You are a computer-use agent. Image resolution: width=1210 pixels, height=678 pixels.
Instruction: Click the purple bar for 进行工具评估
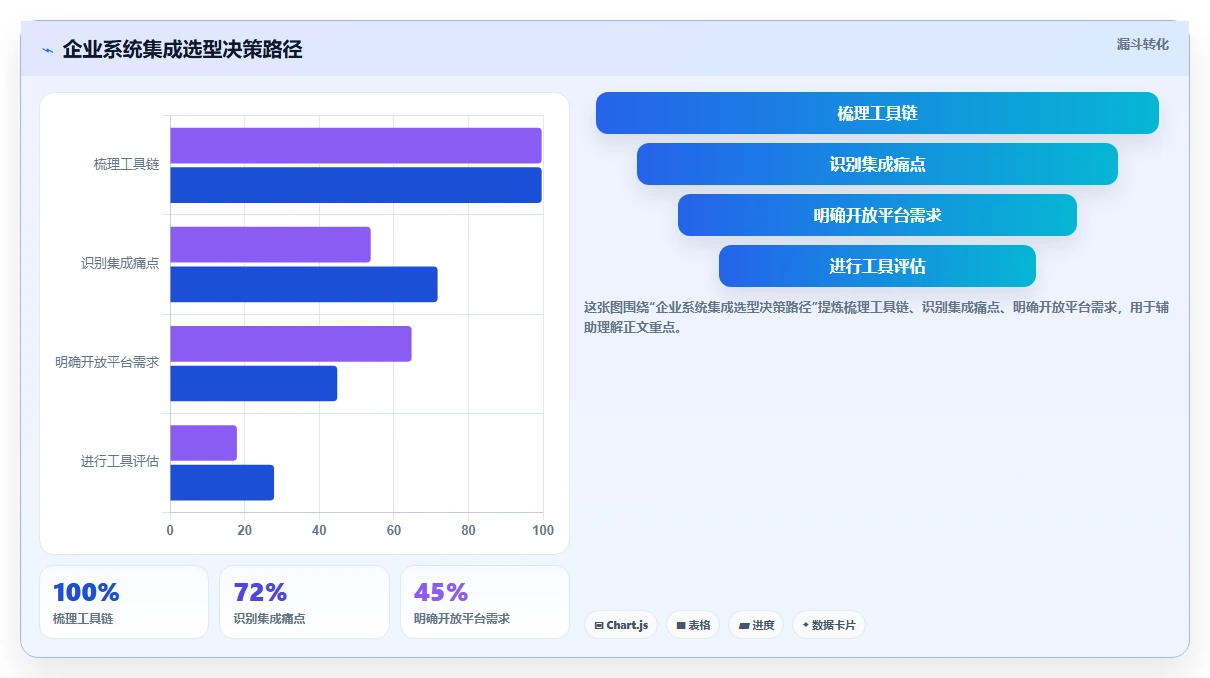click(x=204, y=443)
